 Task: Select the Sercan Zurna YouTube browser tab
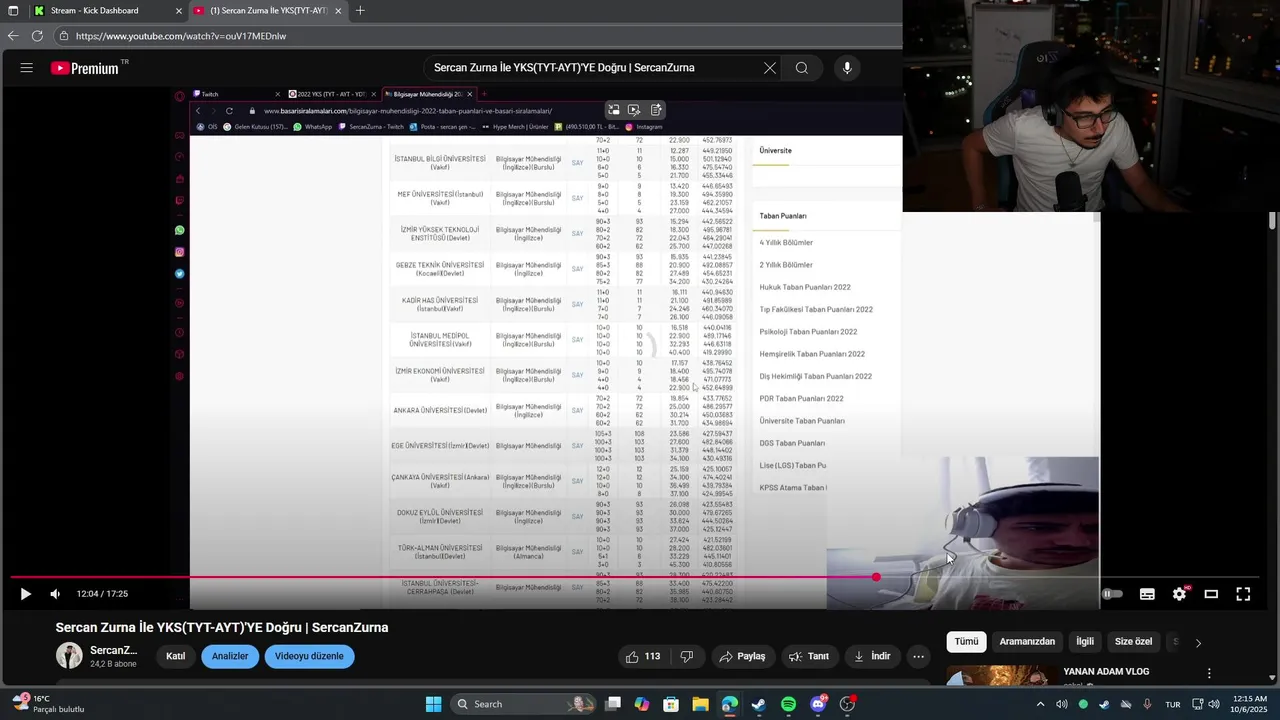tap(268, 10)
